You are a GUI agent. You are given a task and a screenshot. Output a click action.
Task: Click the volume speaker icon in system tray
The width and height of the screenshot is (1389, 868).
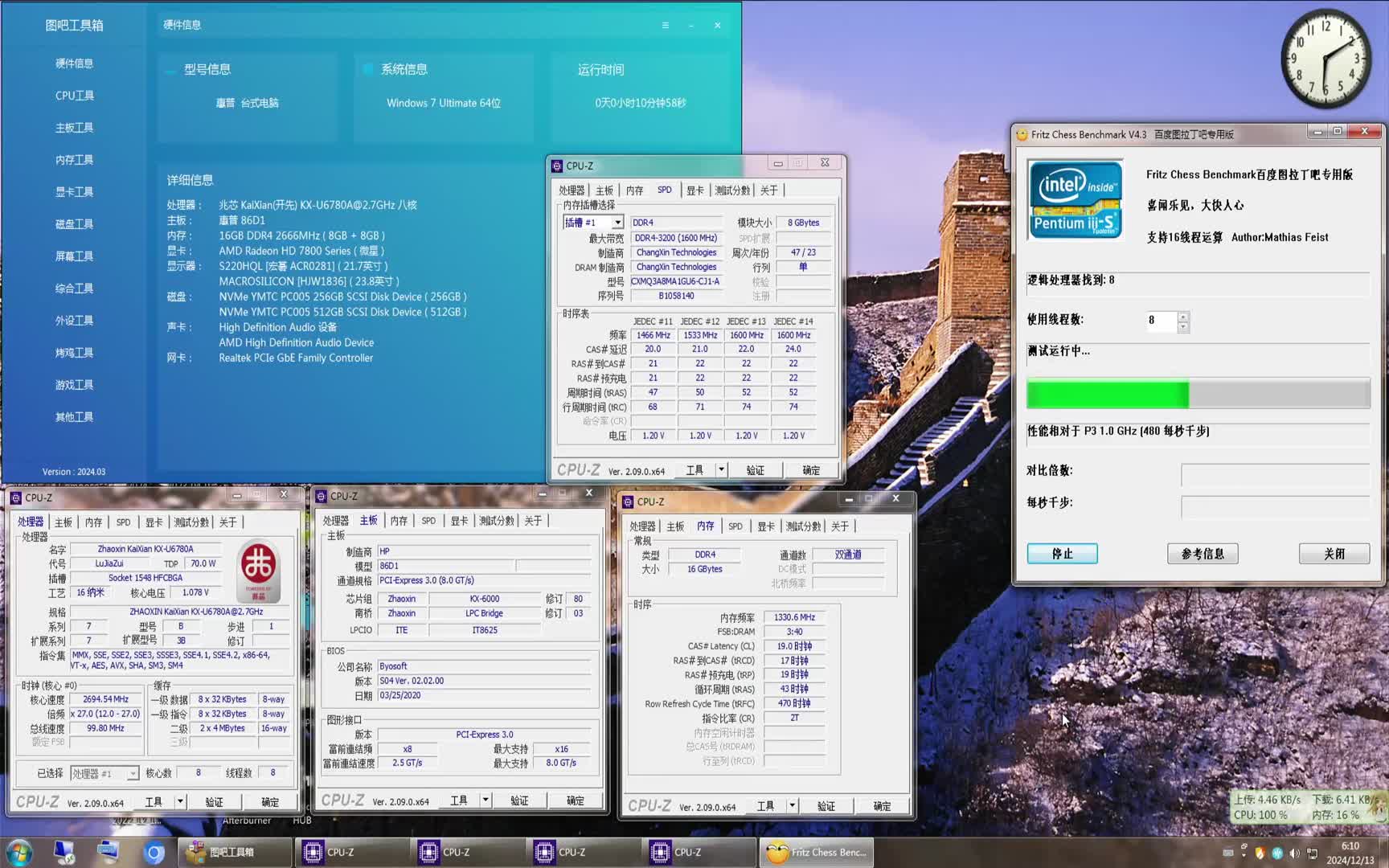pyautogui.click(x=1294, y=853)
